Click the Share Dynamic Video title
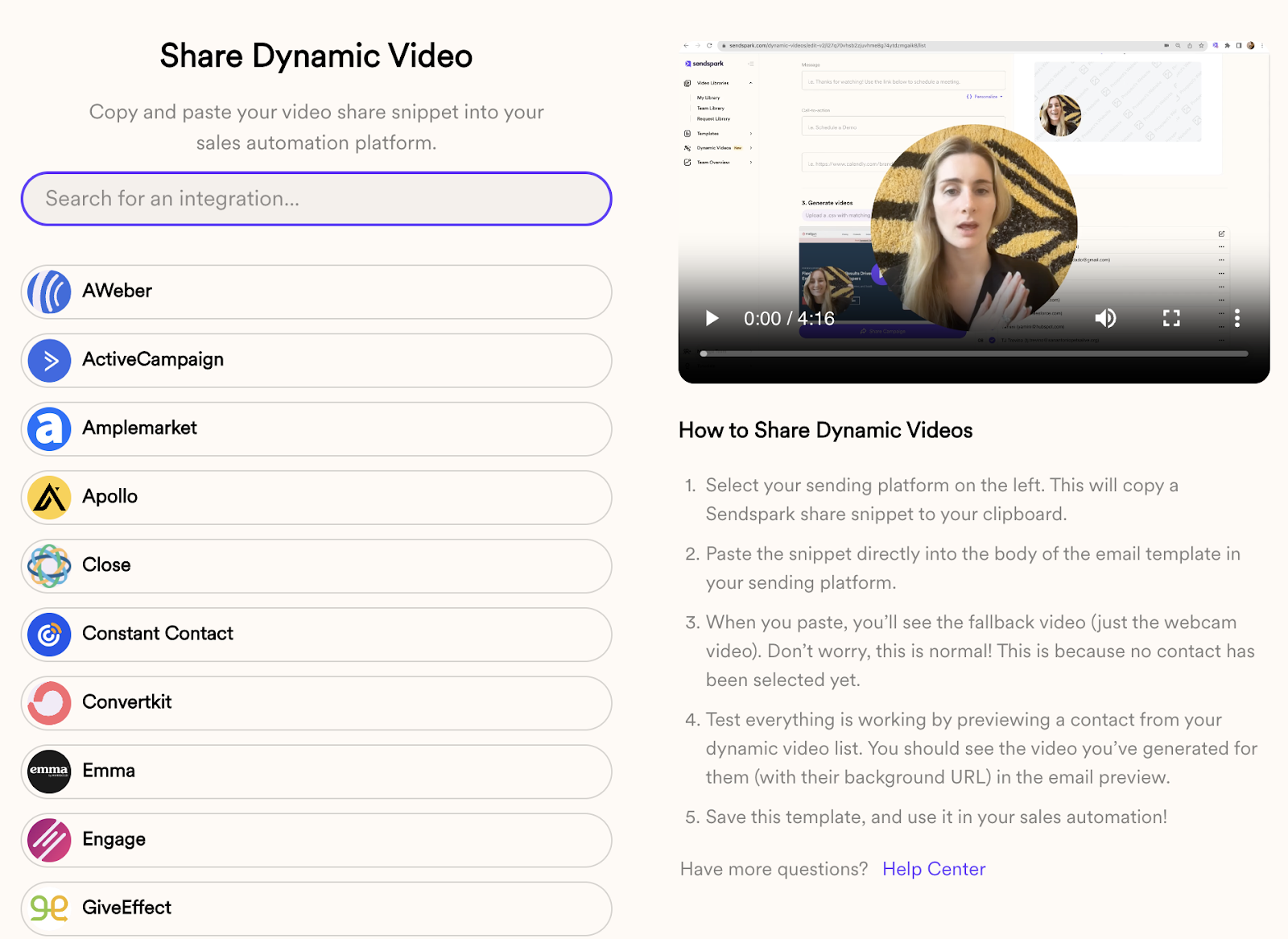Viewport: 1288px width, 939px height. point(316,56)
